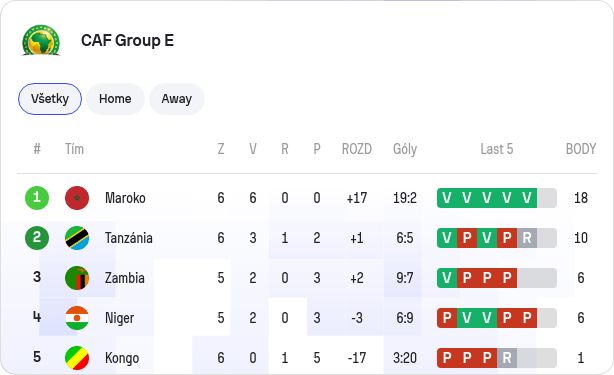This screenshot has height=375, width=614.
Task: Click Niger's first red P result badge
Action: [x=447, y=318]
